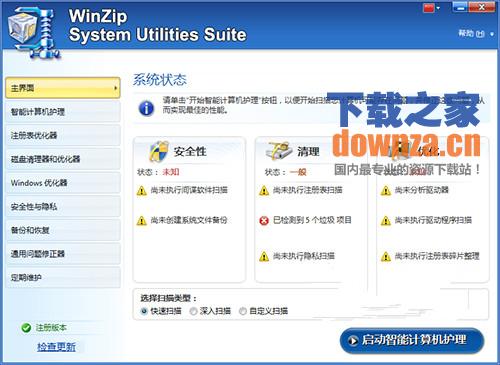Click 尚未执行驱动程序扫描 text

tap(433, 220)
